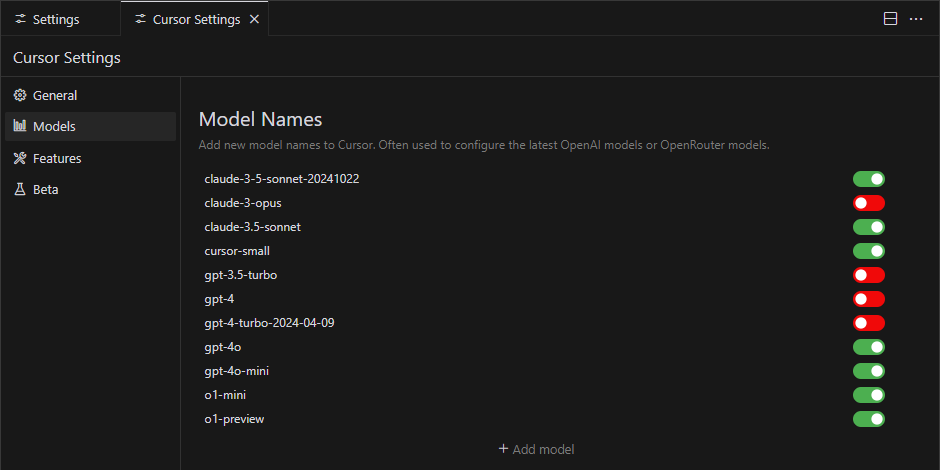Image resolution: width=940 pixels, height=470 pixels.
Task: Close the Cursor Settings tab
Action: [x=254, y=20]
